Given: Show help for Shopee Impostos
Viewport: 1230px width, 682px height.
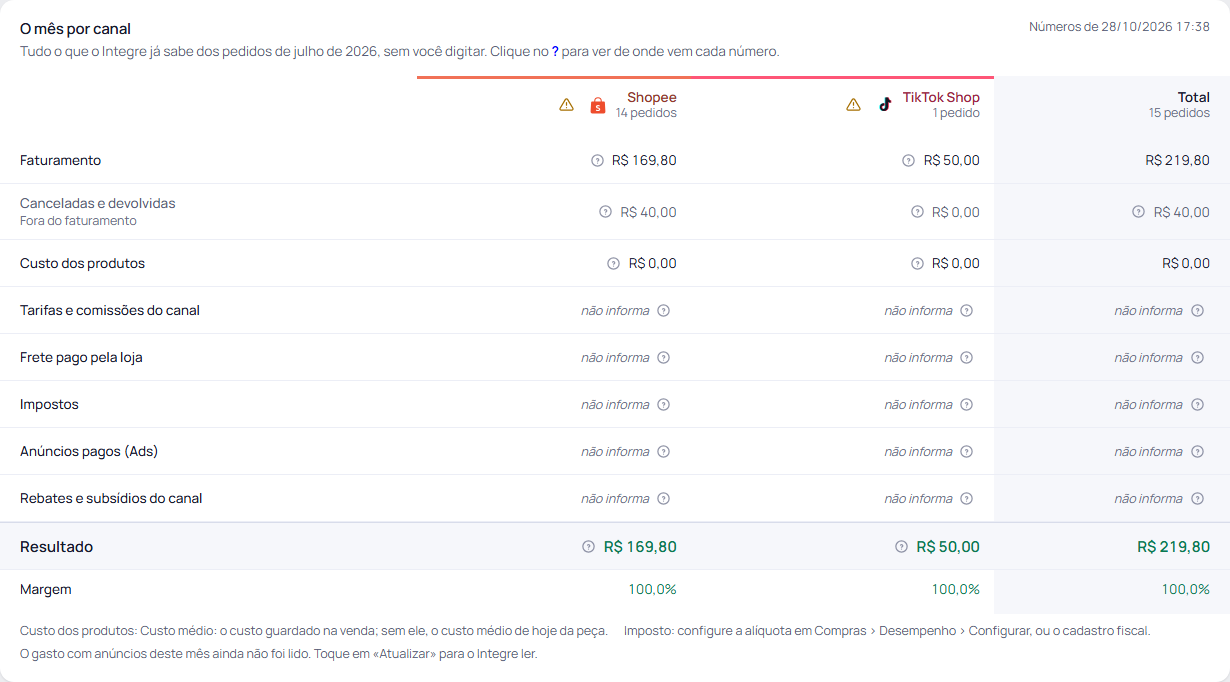Looking at the screenshot, I should point(663,405).
